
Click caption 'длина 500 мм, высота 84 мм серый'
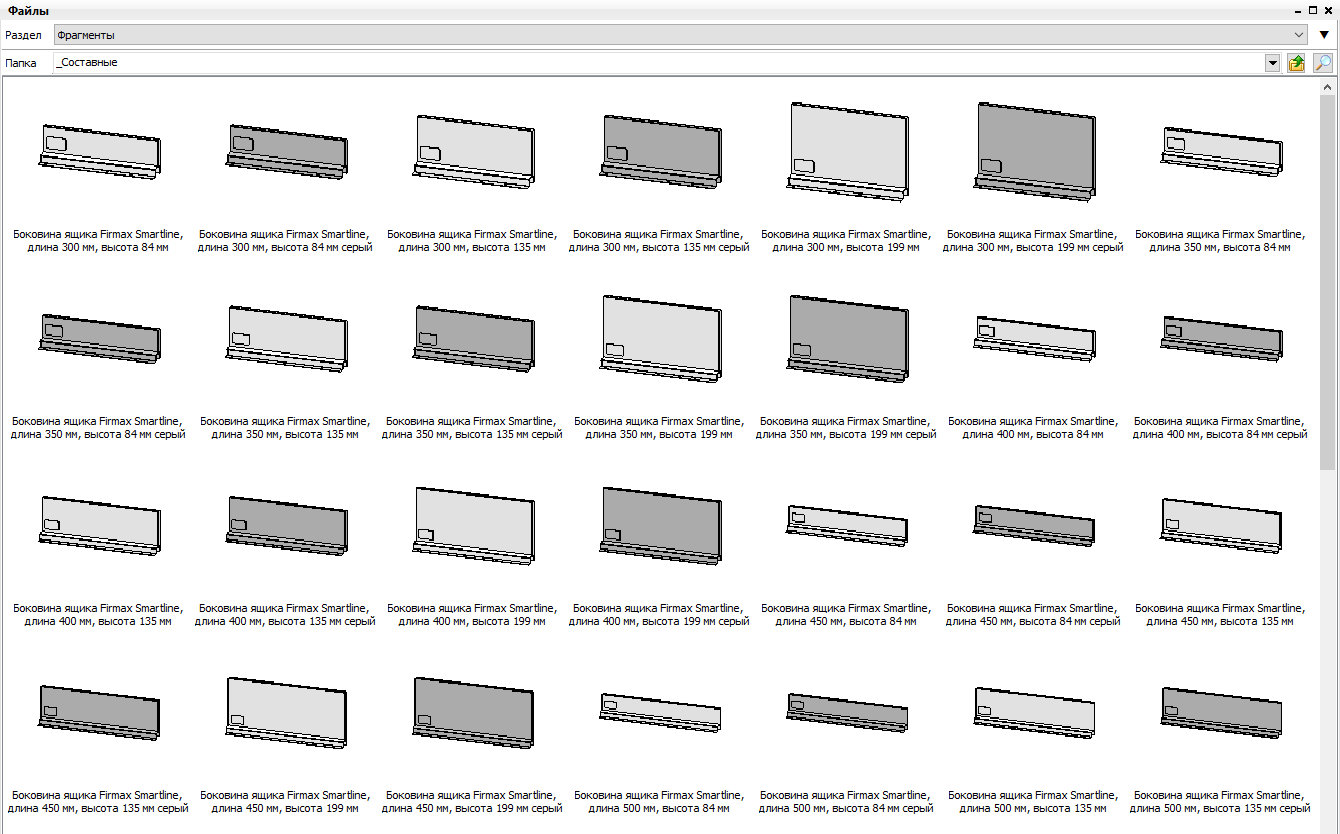[846, 808]
